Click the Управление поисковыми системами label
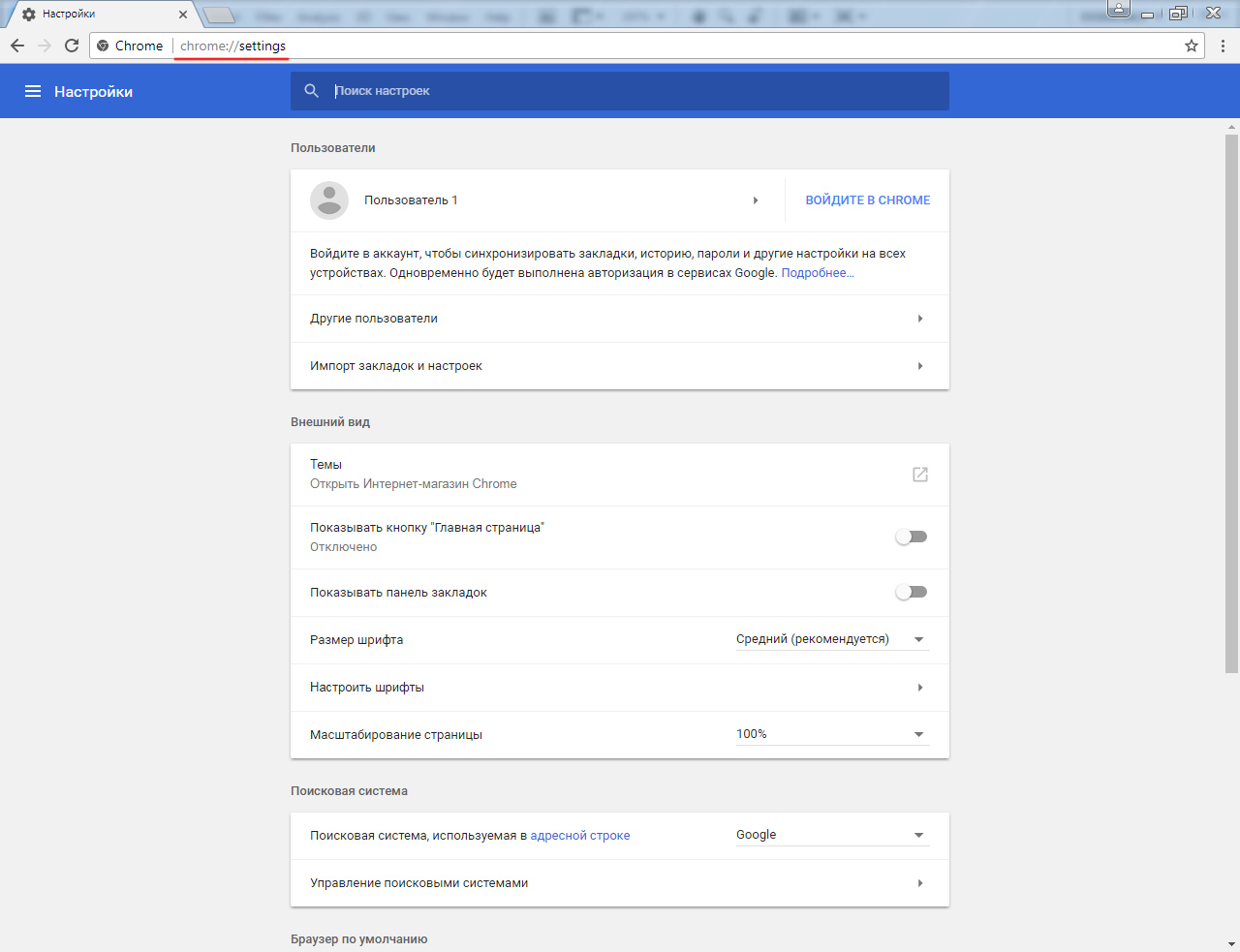Screen dimensions: 1240x952 [419, 883]
